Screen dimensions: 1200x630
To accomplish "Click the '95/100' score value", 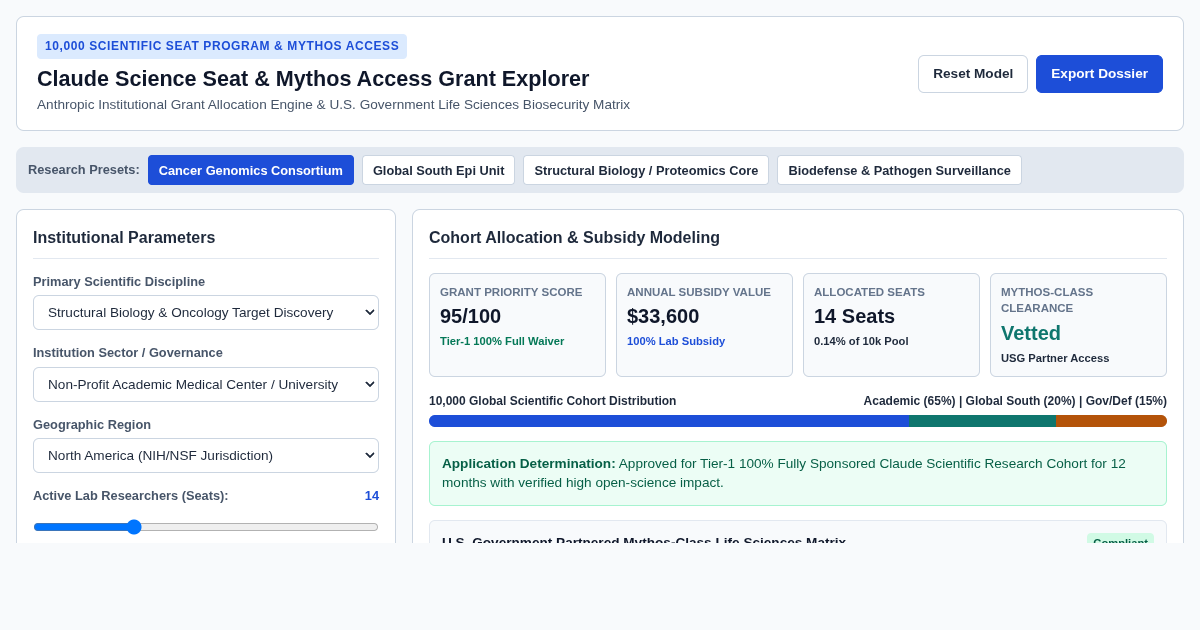I will (470, 316).
